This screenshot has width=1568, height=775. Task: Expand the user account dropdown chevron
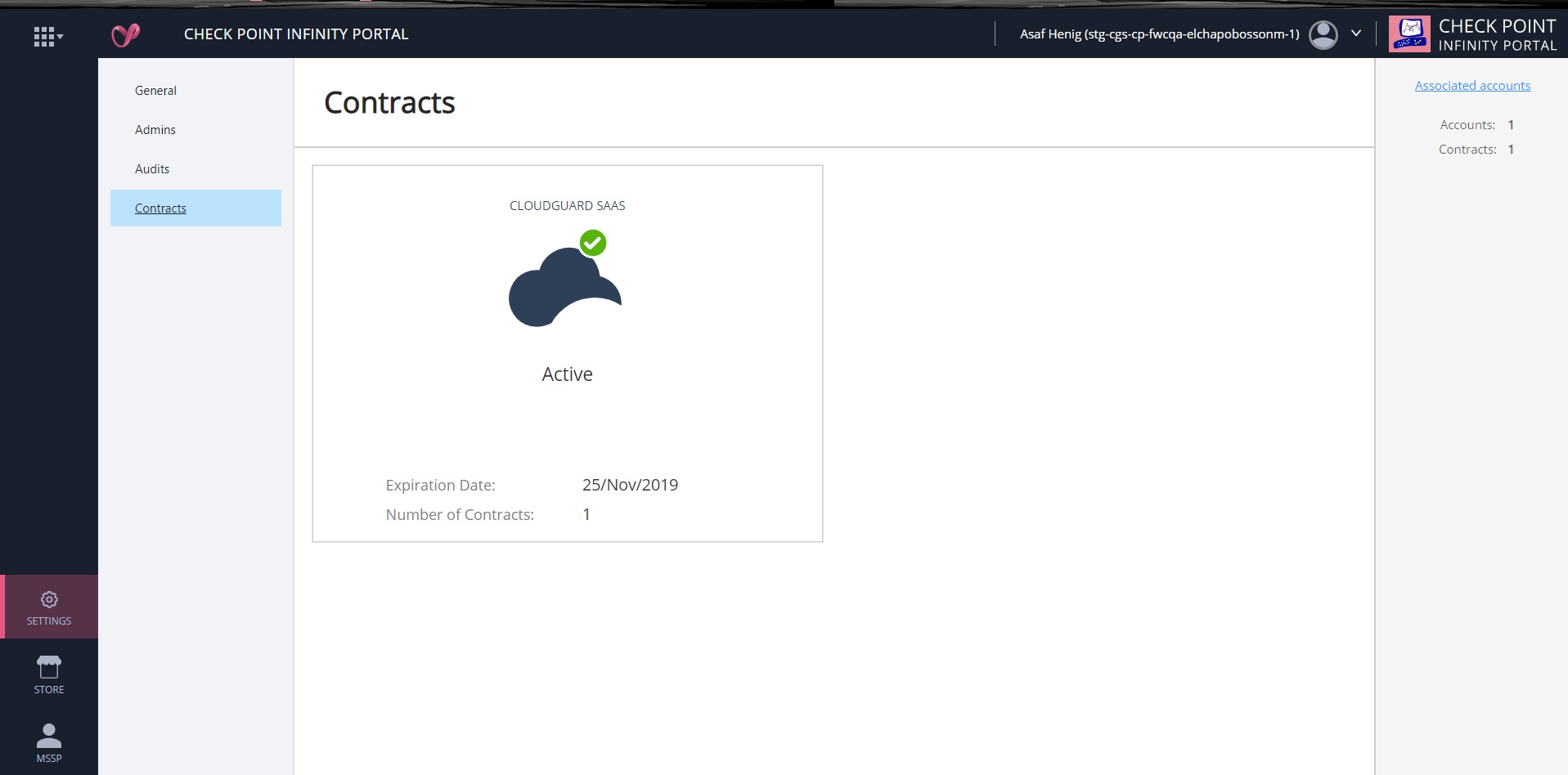tap(1356, 34)
